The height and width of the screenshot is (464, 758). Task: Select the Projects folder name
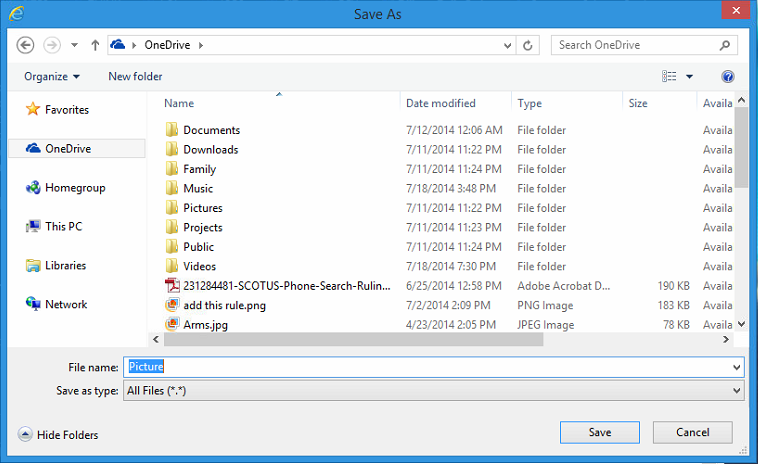click(x=203, y=228)
